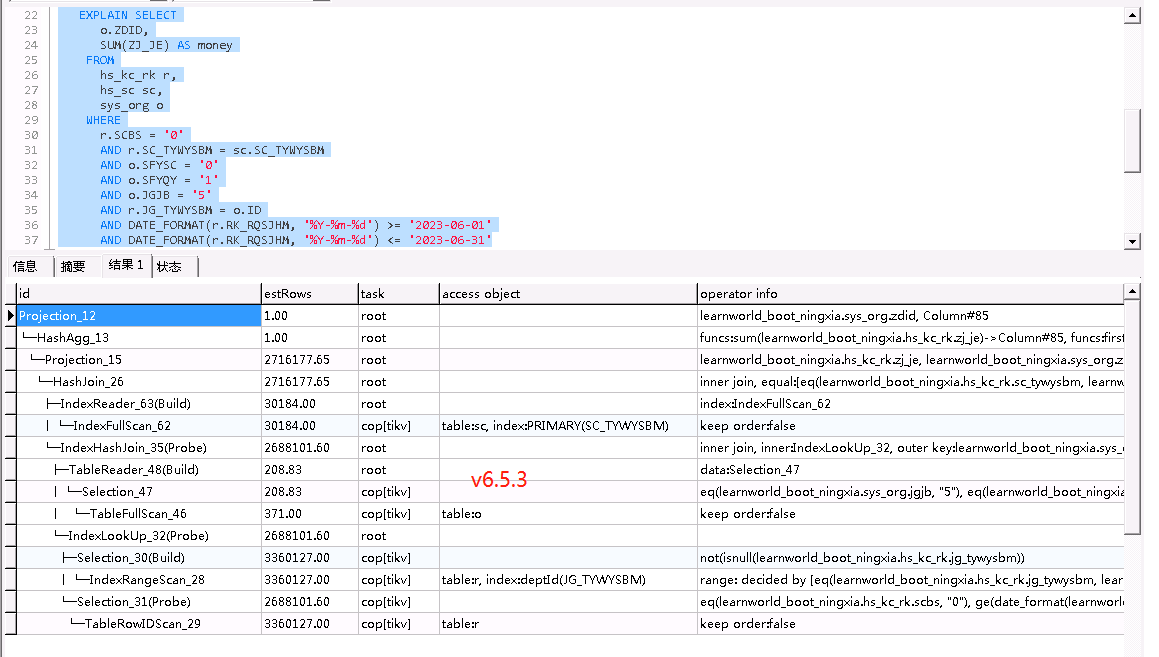This screenshot has height=657, width=1159.
Task: Select the HashJoin_26 cell
Action: click(138, 382)
